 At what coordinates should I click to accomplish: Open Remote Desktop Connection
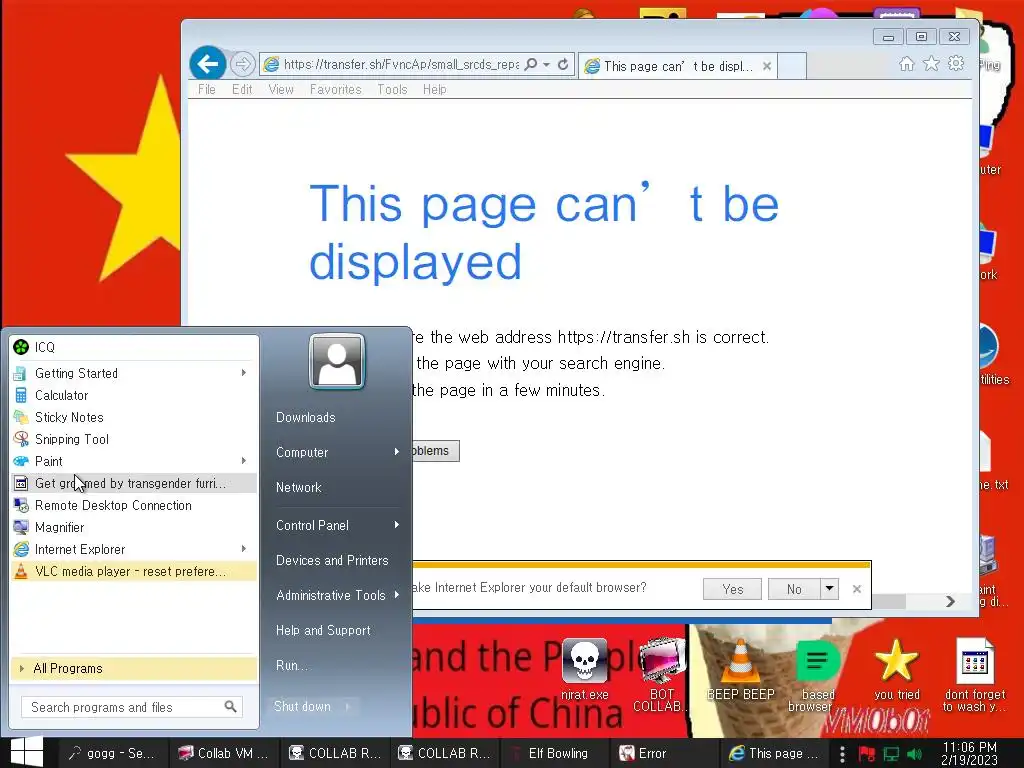click(134, 505)
